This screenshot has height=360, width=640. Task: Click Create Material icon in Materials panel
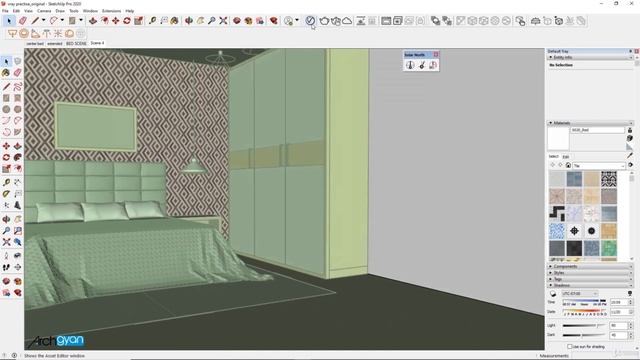630,138
